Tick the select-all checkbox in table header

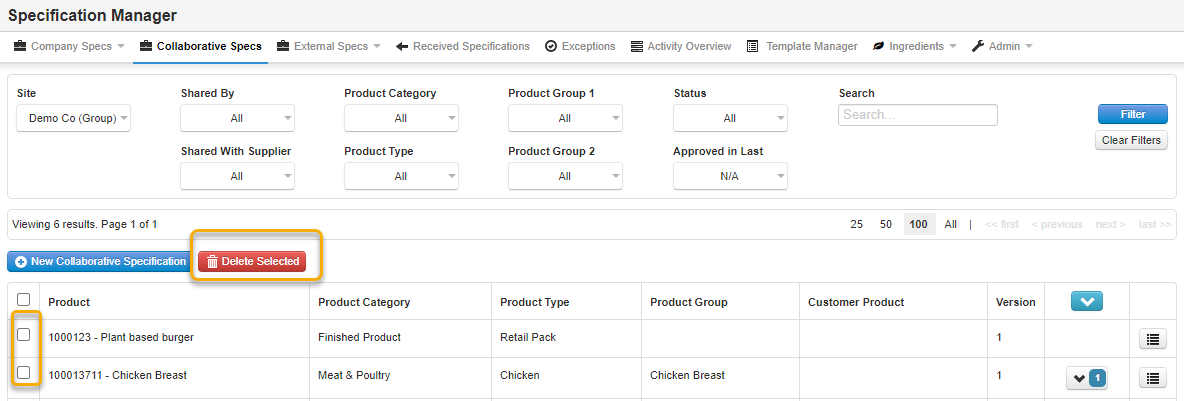click(x=24, y=299)
